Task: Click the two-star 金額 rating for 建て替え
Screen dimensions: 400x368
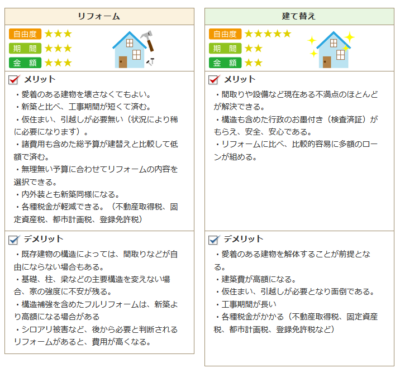Action: (x=253, y=63)
